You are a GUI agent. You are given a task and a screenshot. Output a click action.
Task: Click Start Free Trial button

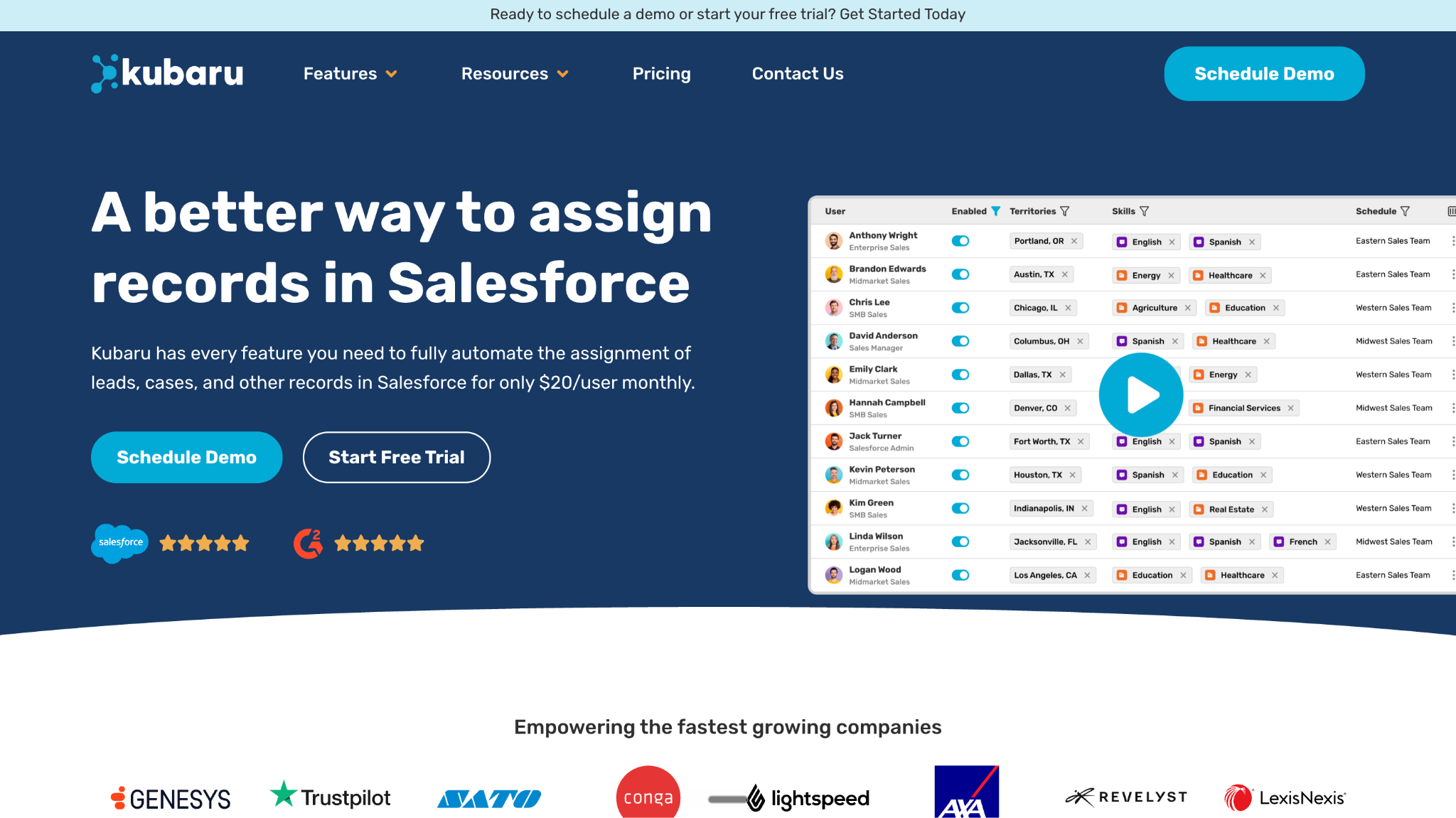(x=397, y=457)
